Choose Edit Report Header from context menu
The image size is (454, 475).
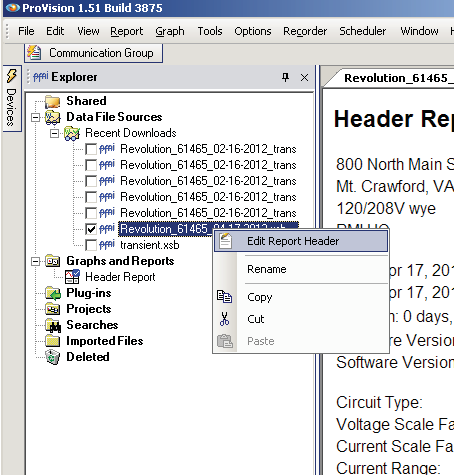301,241
